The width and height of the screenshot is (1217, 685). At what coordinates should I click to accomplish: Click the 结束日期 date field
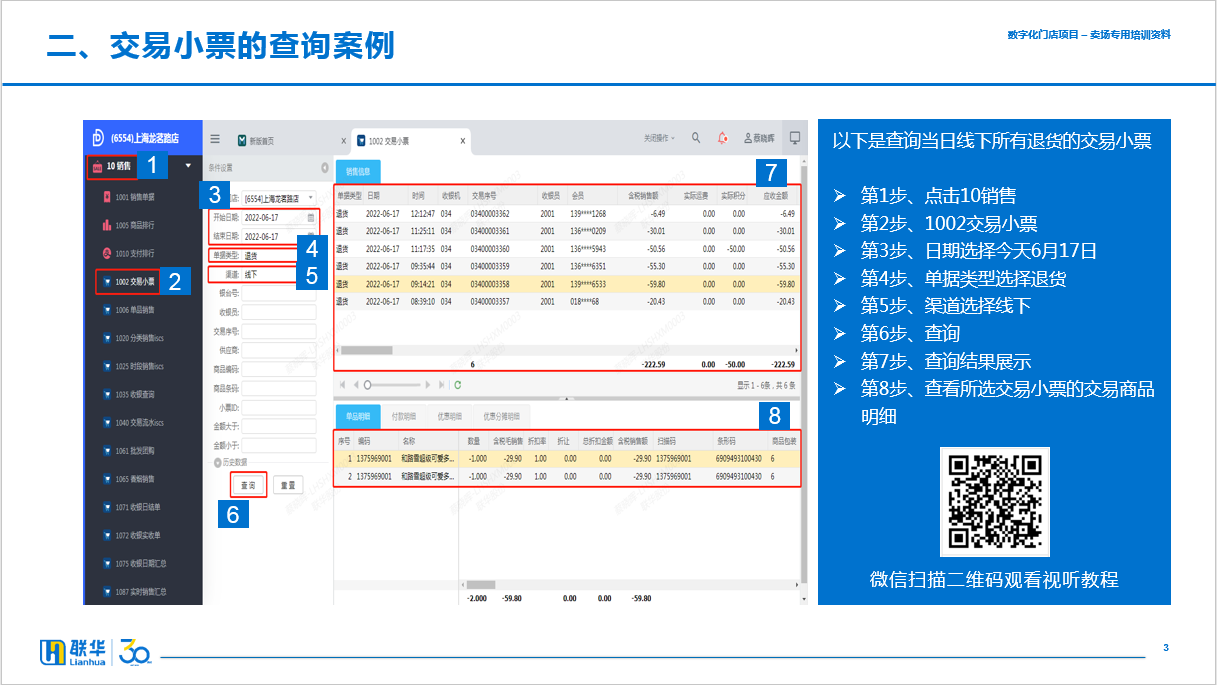279,236
